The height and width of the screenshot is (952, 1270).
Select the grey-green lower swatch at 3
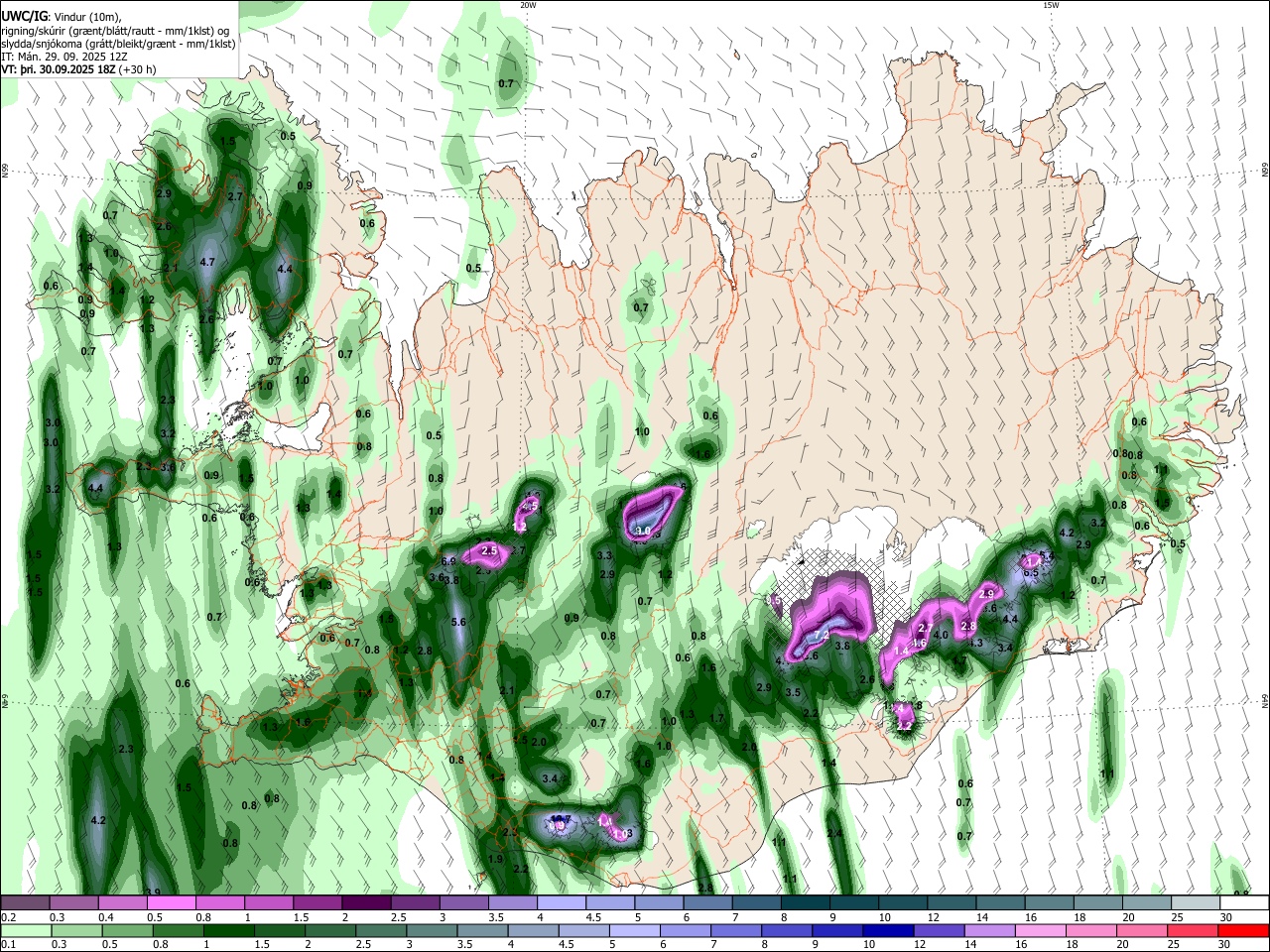(434, 930)
